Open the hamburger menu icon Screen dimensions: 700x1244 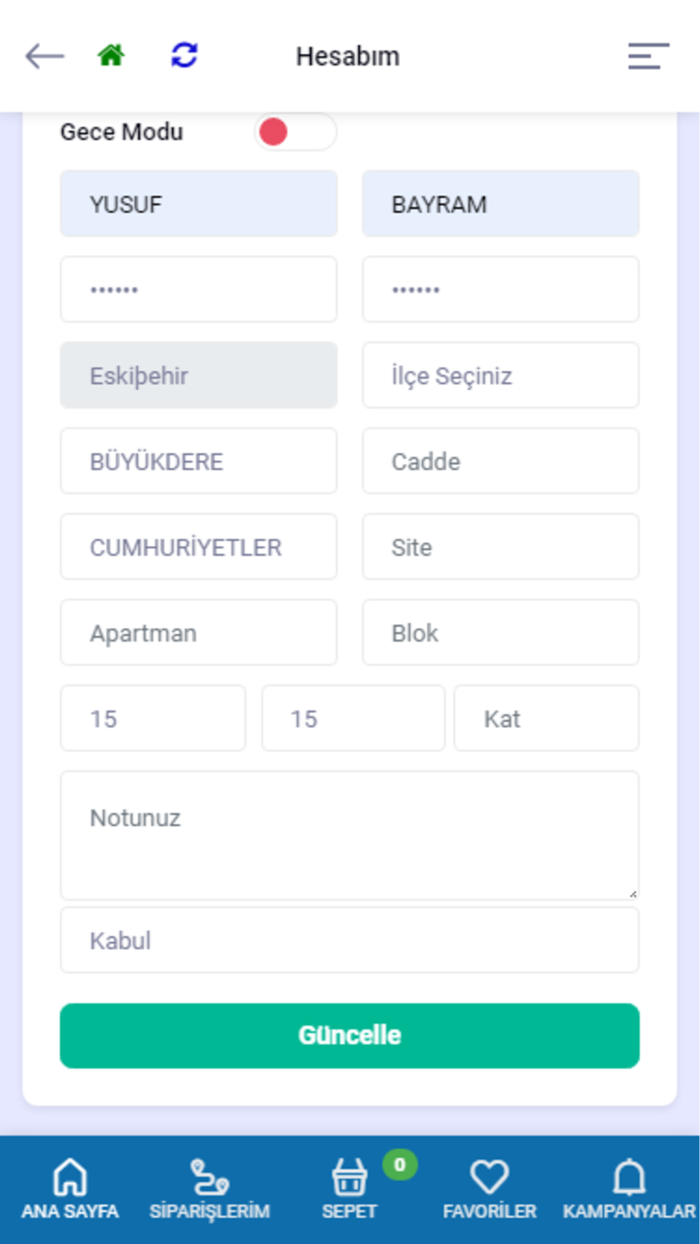click(648, 56)
